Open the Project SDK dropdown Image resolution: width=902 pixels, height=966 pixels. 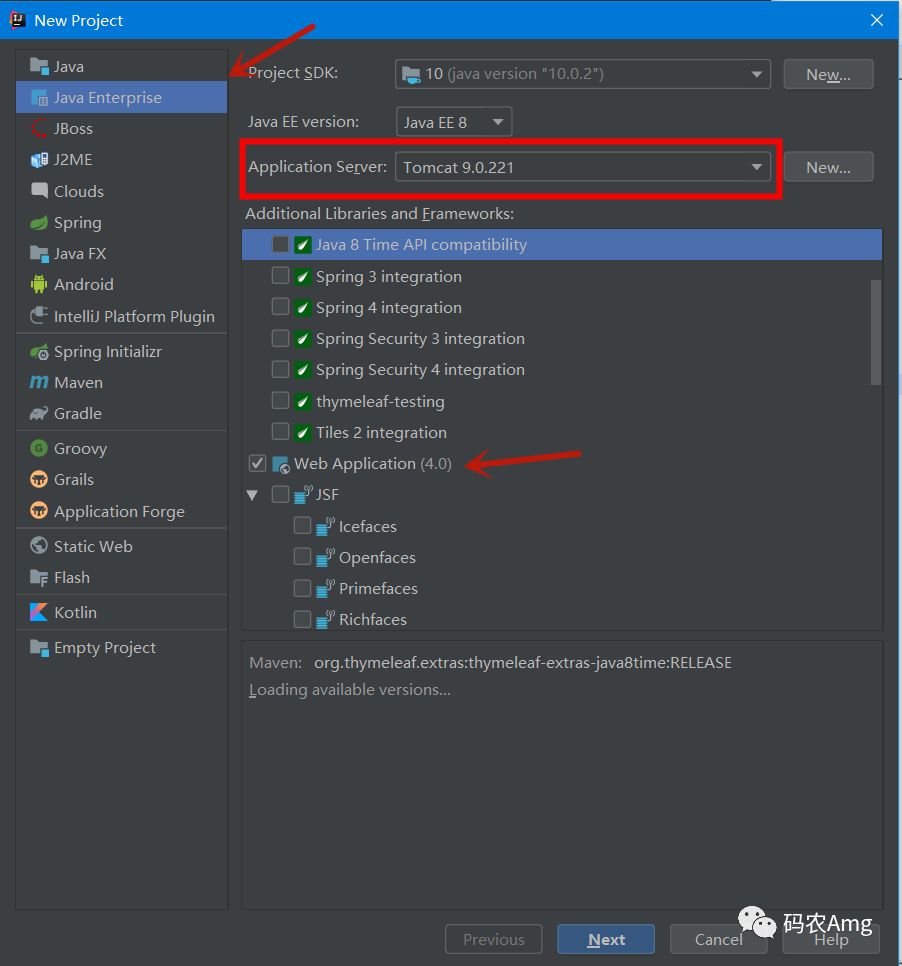point(582,74)
